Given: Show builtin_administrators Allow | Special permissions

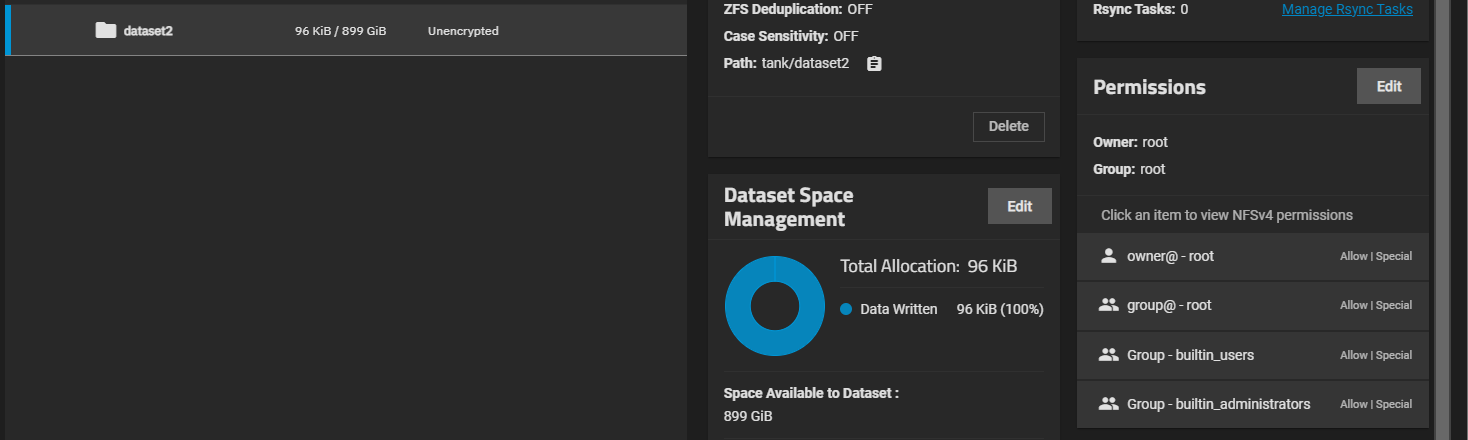Looking at the screenshot, I should [x=1375, y=405].
